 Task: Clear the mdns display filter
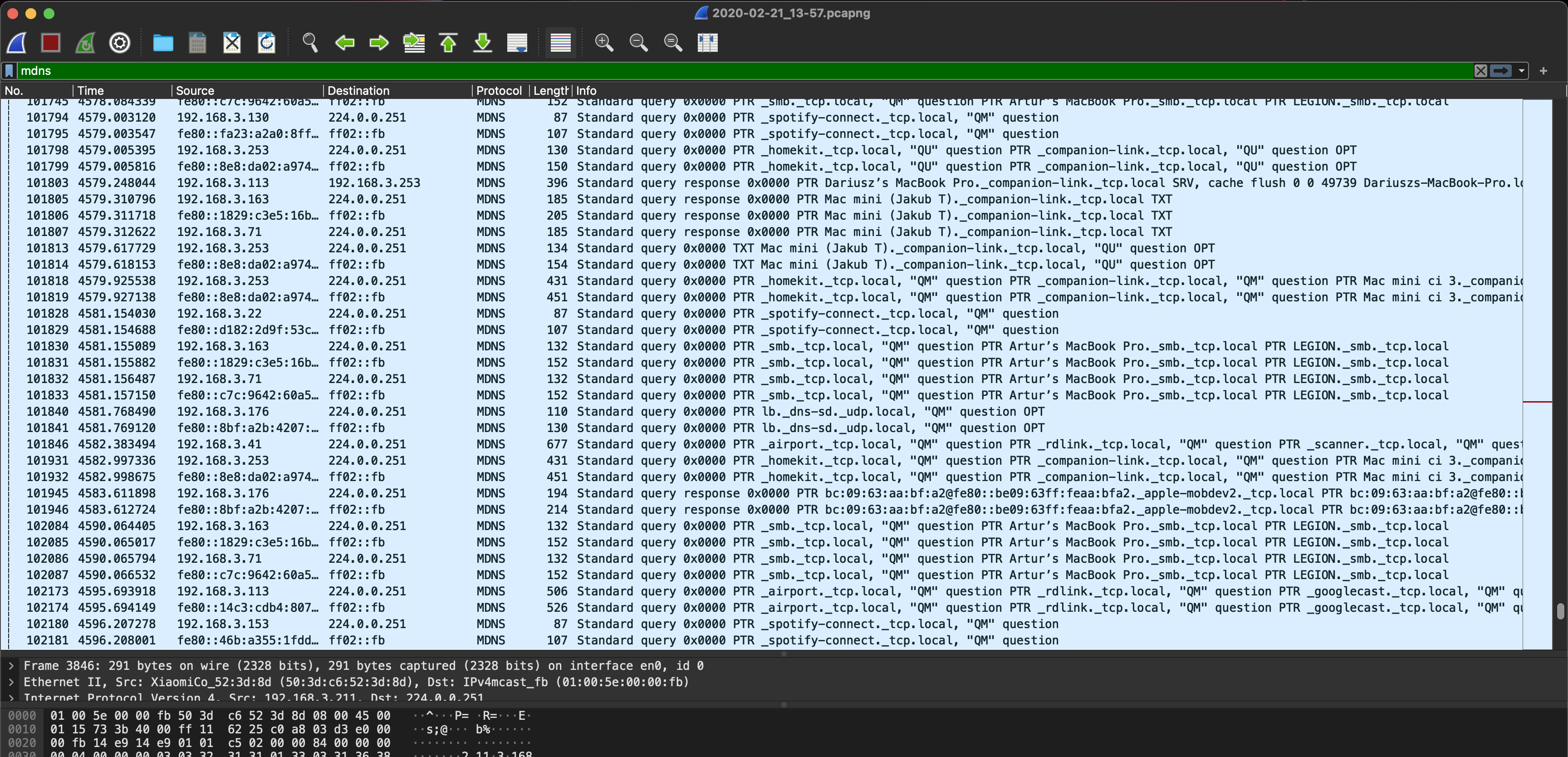point(1480,71)
